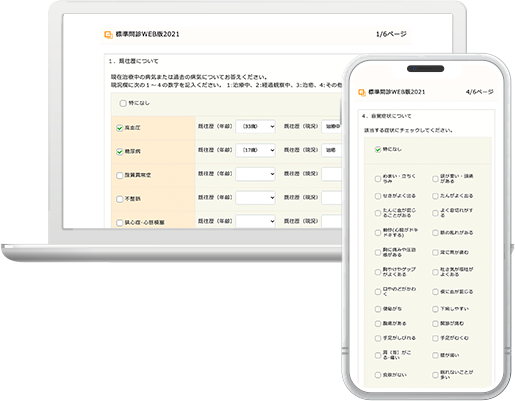Check the 手足がしびれる symptom box
The width and height of the screenshot is (515, 401).
[x=378, y=338]
